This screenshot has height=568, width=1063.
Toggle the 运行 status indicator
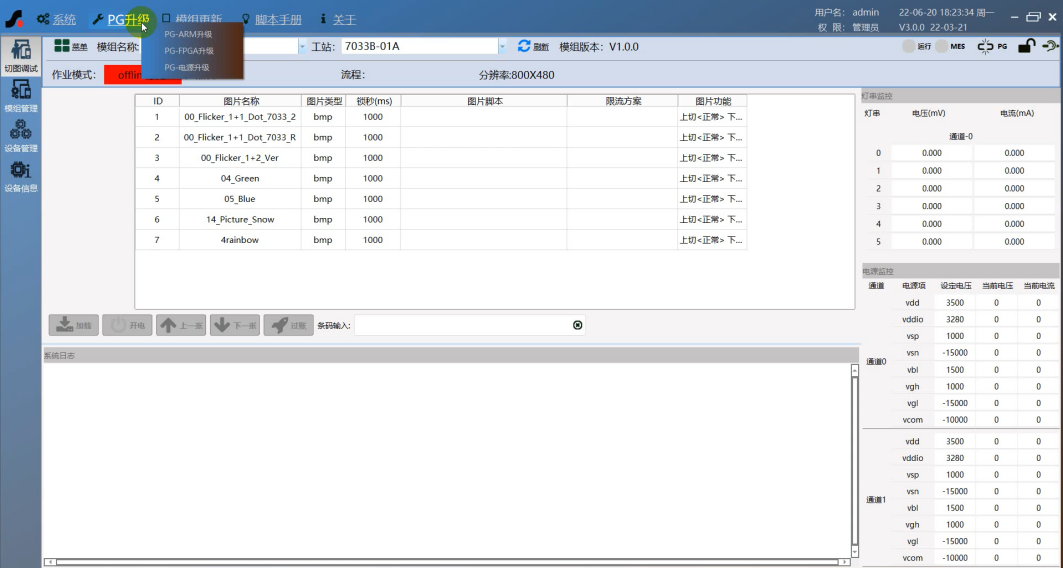[909, 46]
